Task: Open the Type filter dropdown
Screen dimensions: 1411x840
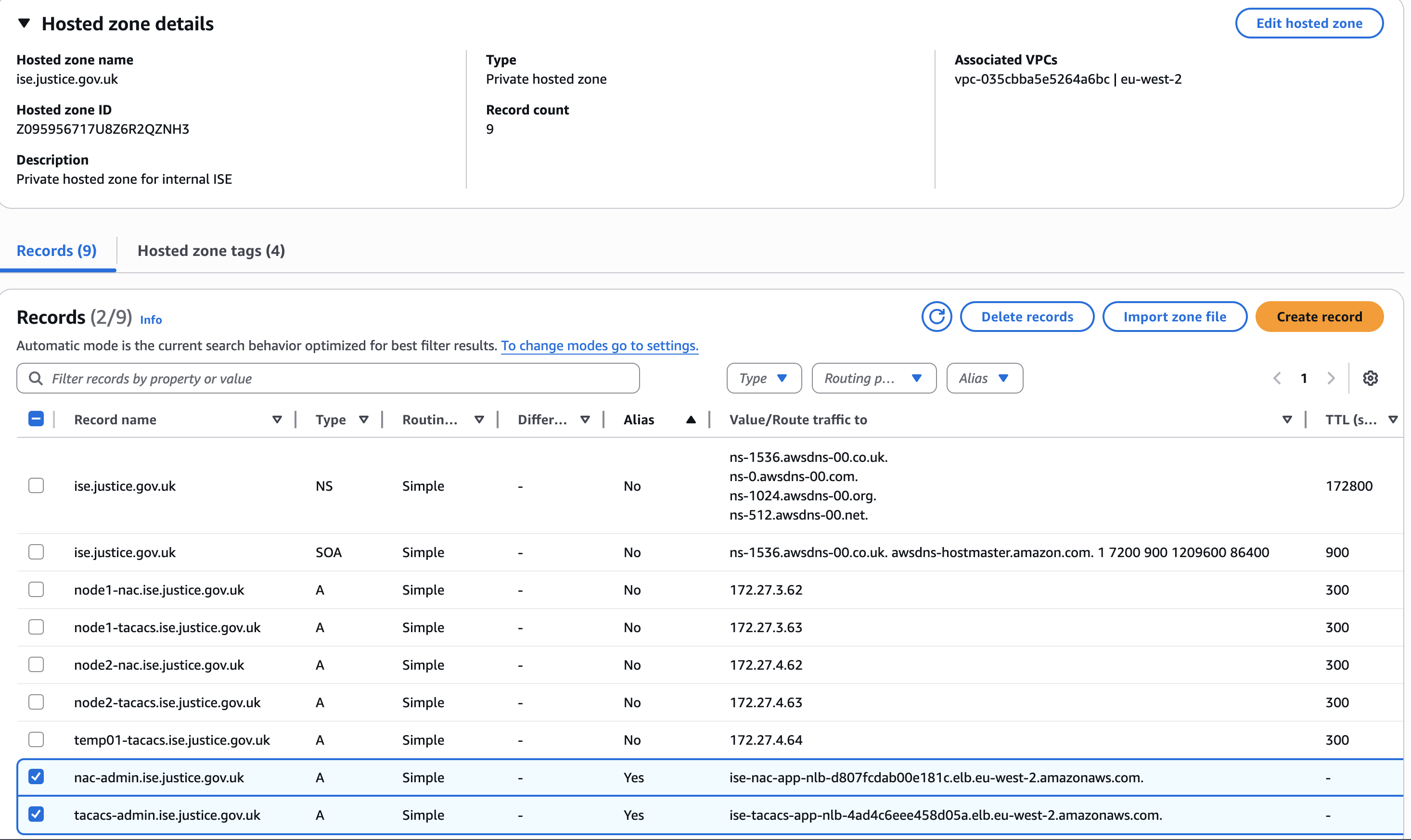Action: coord(764,378)
